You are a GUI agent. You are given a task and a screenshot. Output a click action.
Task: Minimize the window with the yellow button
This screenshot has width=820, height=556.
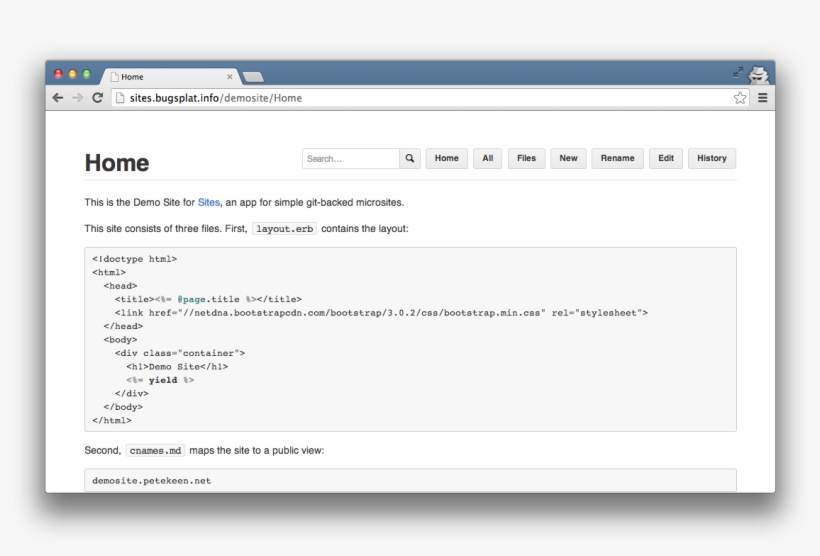[x=73, y=74]
